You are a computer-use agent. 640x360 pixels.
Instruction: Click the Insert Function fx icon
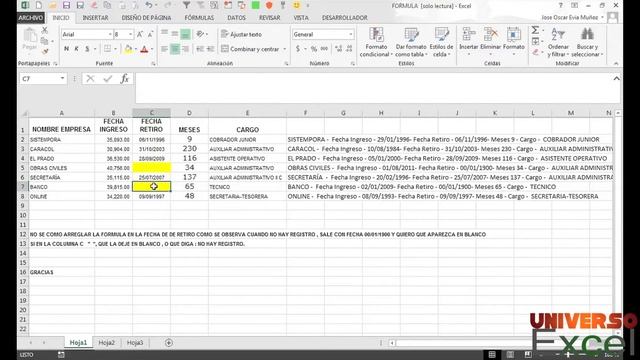click(124, 78)
